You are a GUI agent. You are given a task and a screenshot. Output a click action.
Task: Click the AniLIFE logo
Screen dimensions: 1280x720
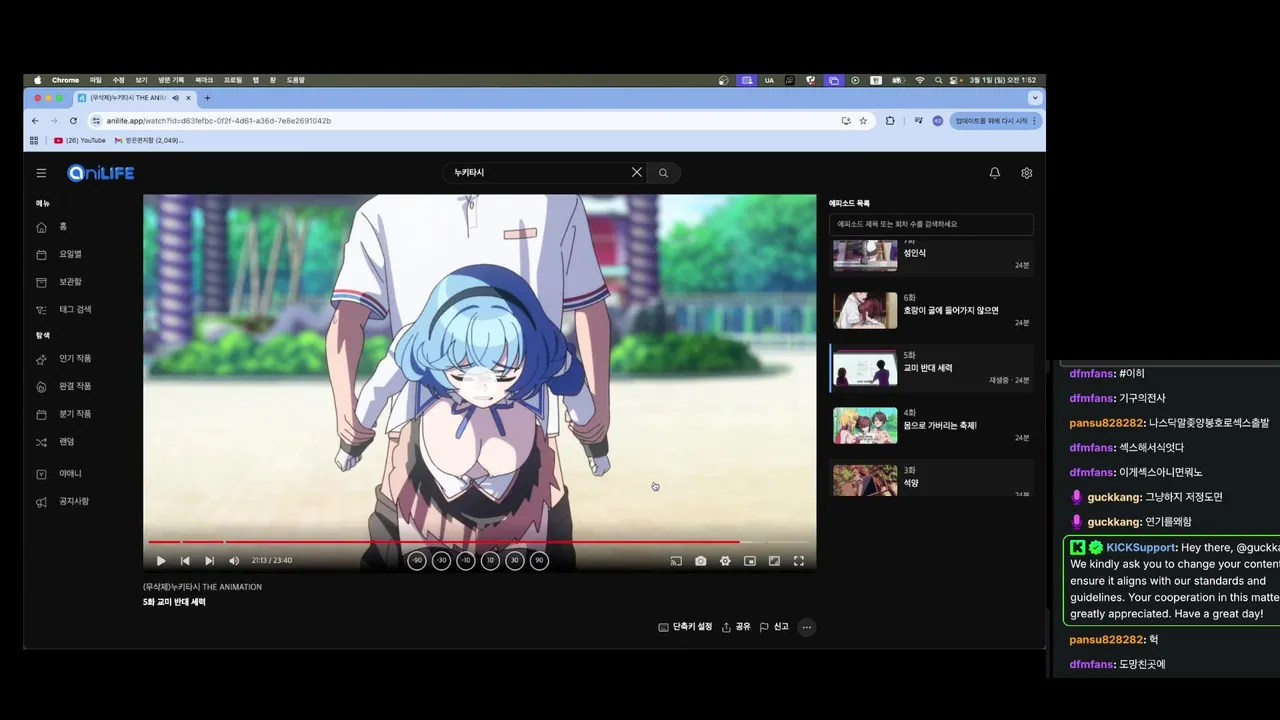[100, 173]
